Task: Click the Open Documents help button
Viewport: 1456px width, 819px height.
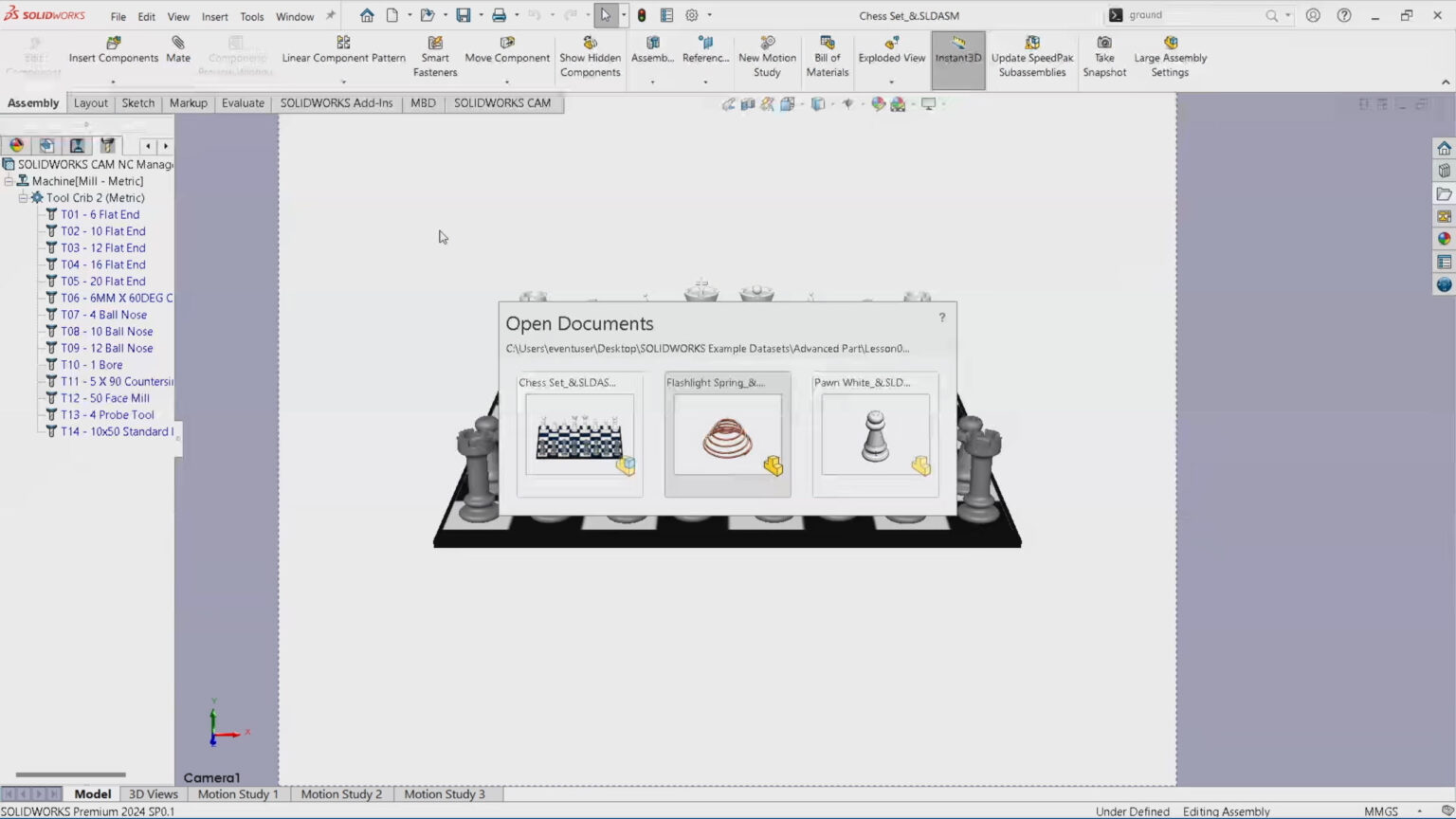Action: click(x=941, y=318)
